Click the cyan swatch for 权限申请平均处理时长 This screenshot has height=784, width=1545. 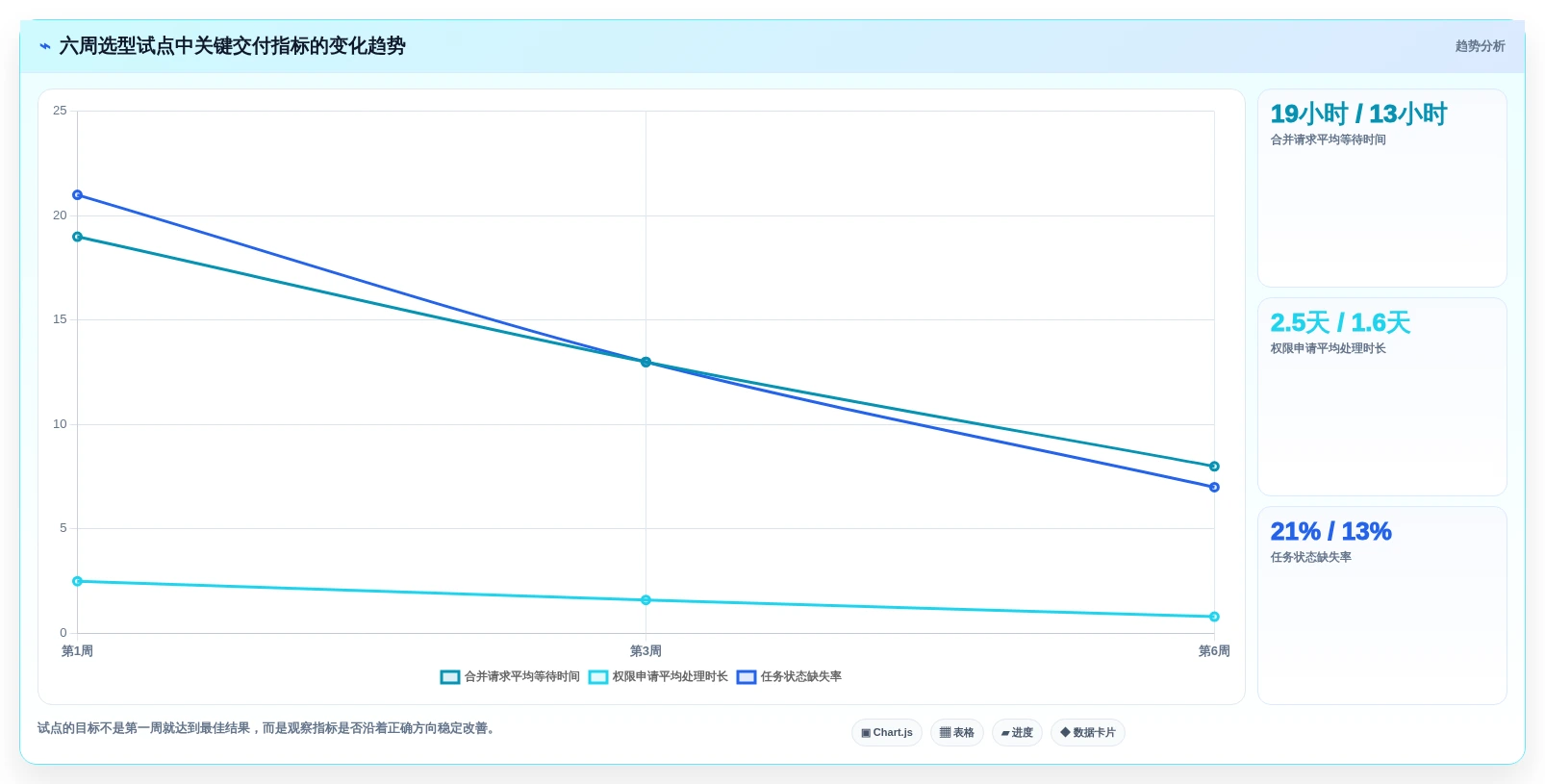(x=598, y=677)
